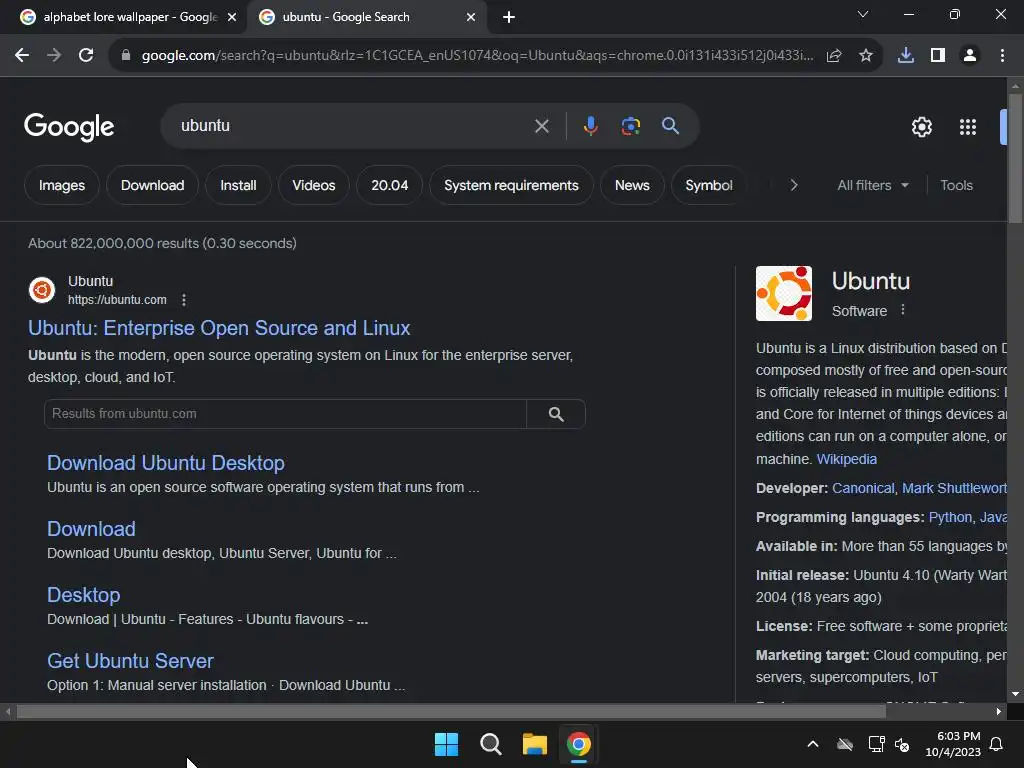Show hidden system tray icons
The width and height of the screenshot is (1024, 768).
pos(813,744)
